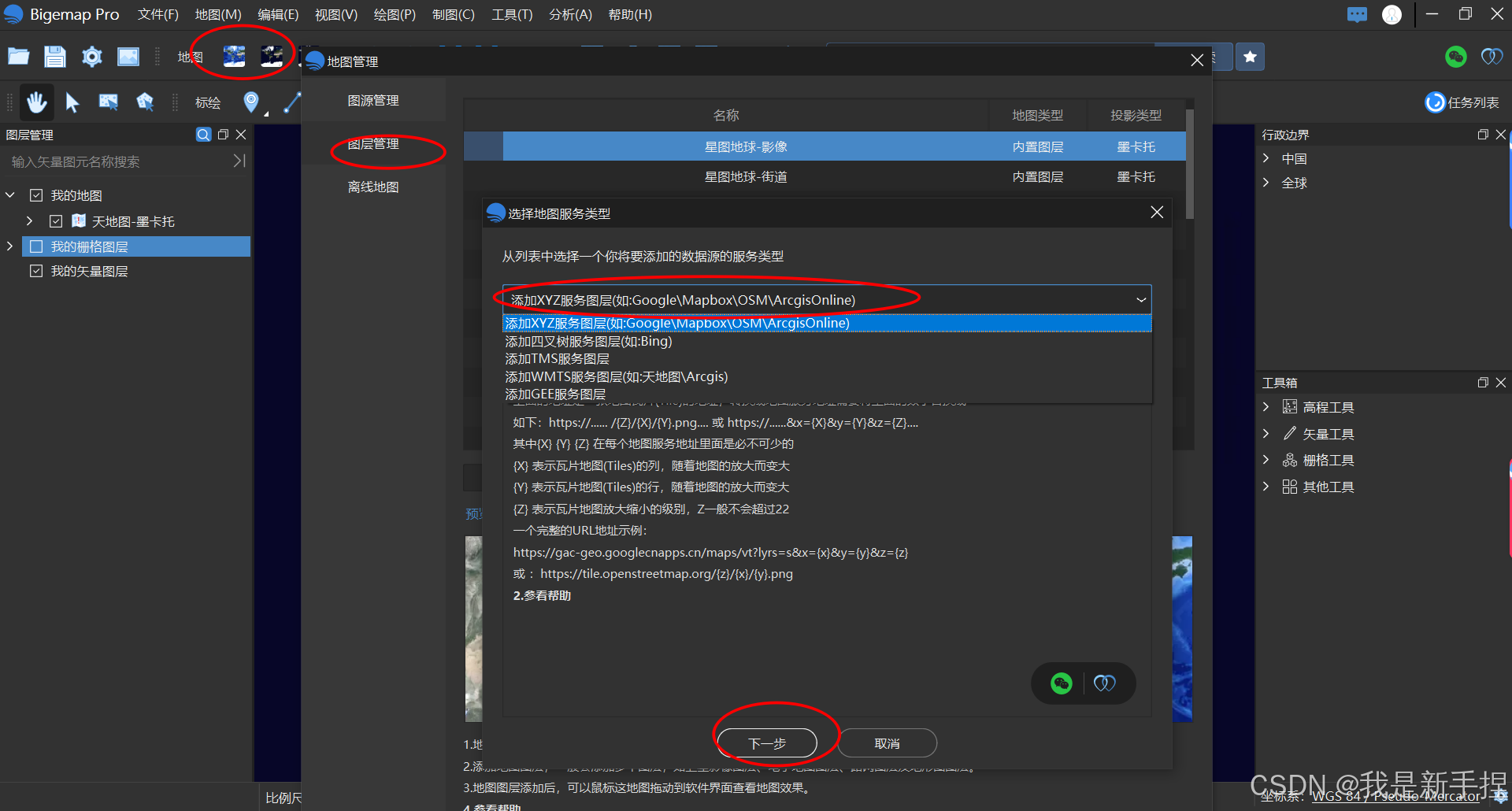1512x811 pixels.
Task: Switch to 离线地图 tab
Action: pyautogui.click(x=373, y=187)
